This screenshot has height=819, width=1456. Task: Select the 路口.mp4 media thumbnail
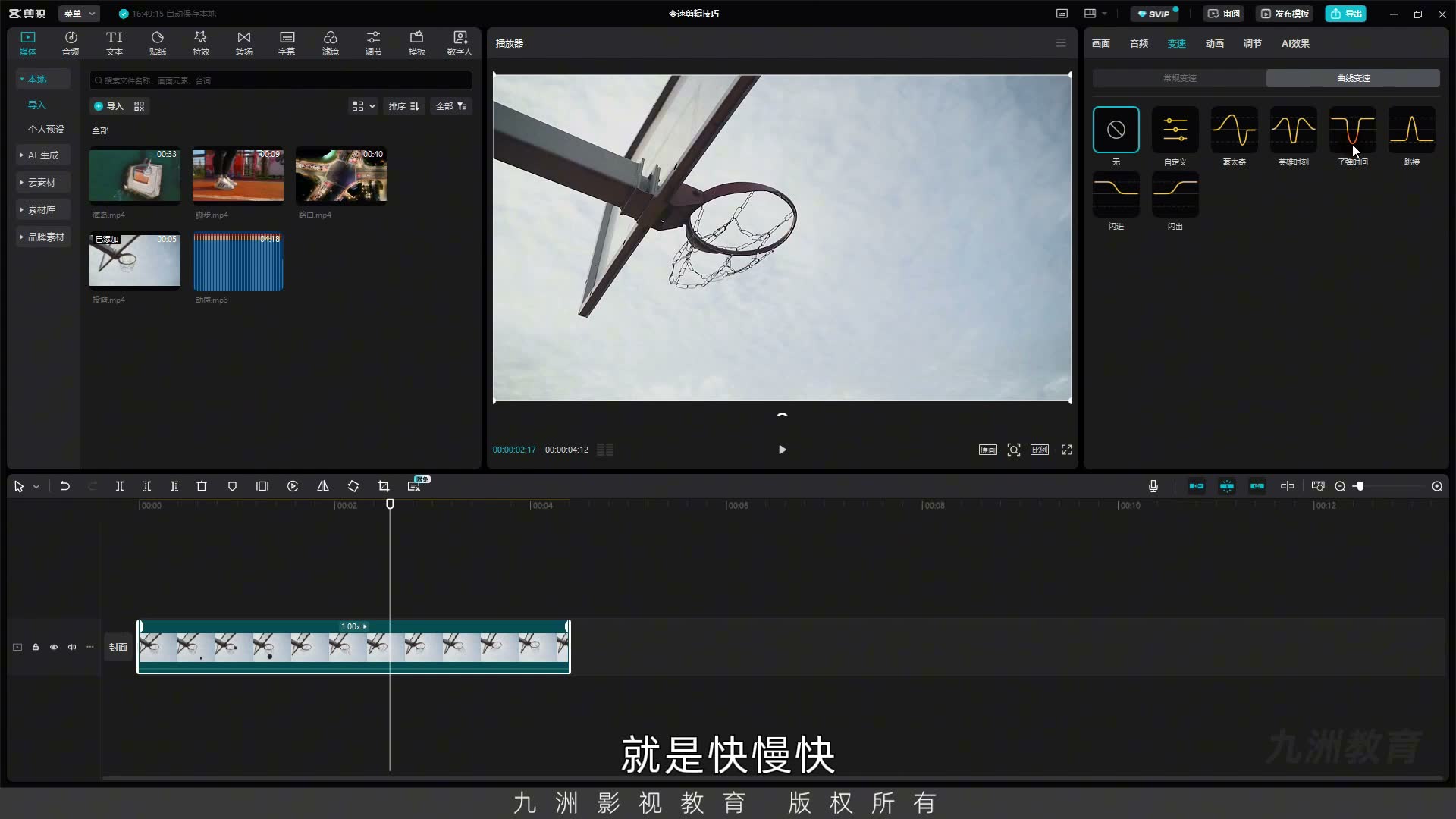click(341, 175)
